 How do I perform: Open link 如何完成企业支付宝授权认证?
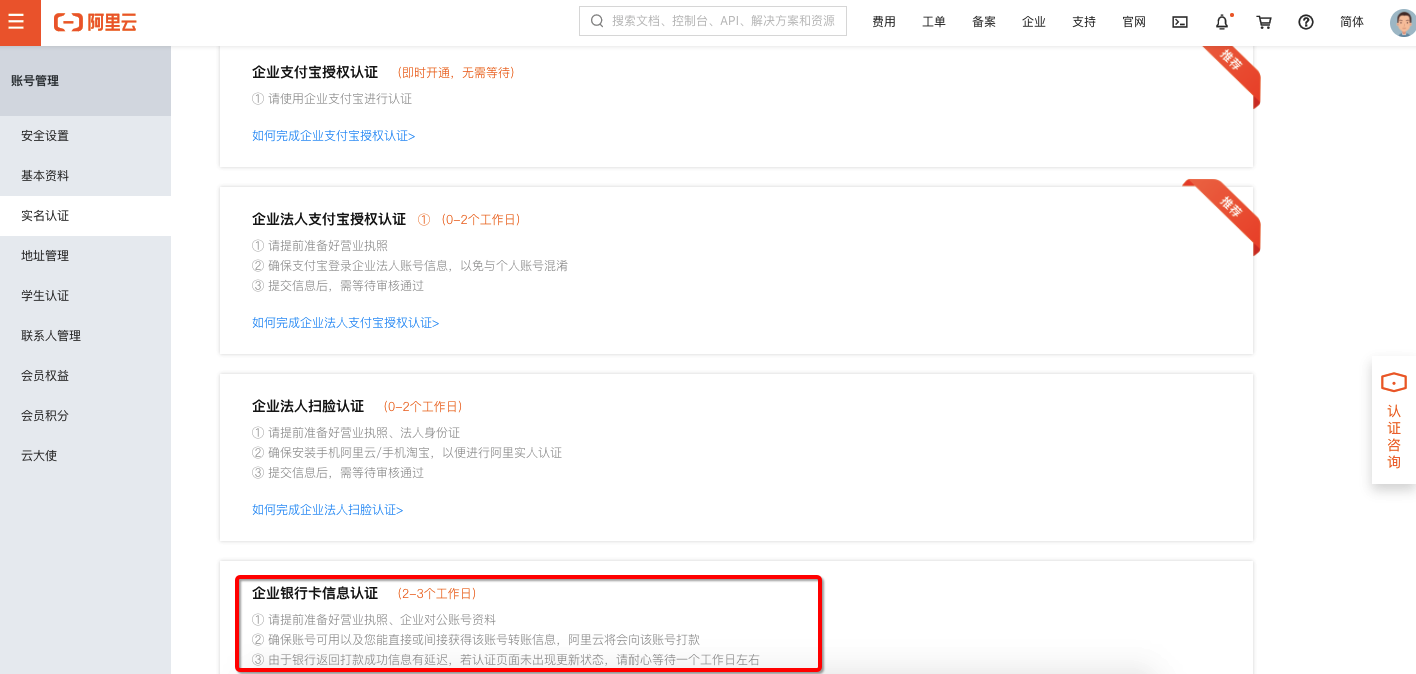(333, 136)
